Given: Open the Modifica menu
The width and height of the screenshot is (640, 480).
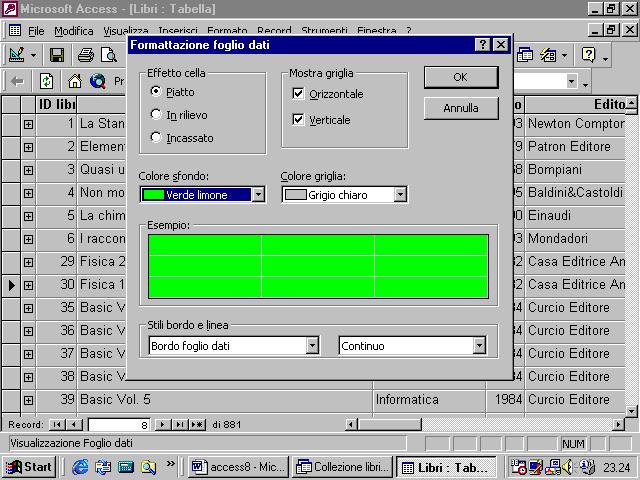Looking at the screenshot, I should [x=73, y=31].
